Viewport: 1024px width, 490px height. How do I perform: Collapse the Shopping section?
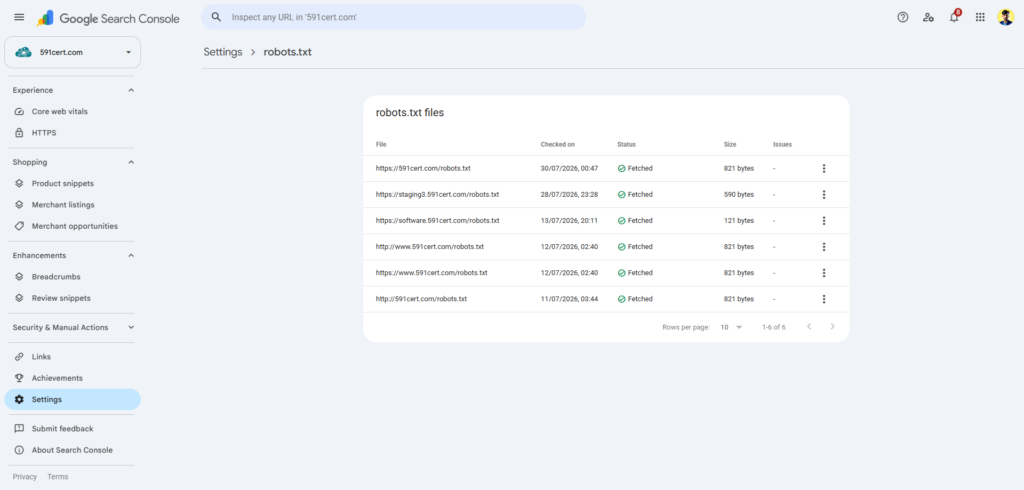click(131, 162)
